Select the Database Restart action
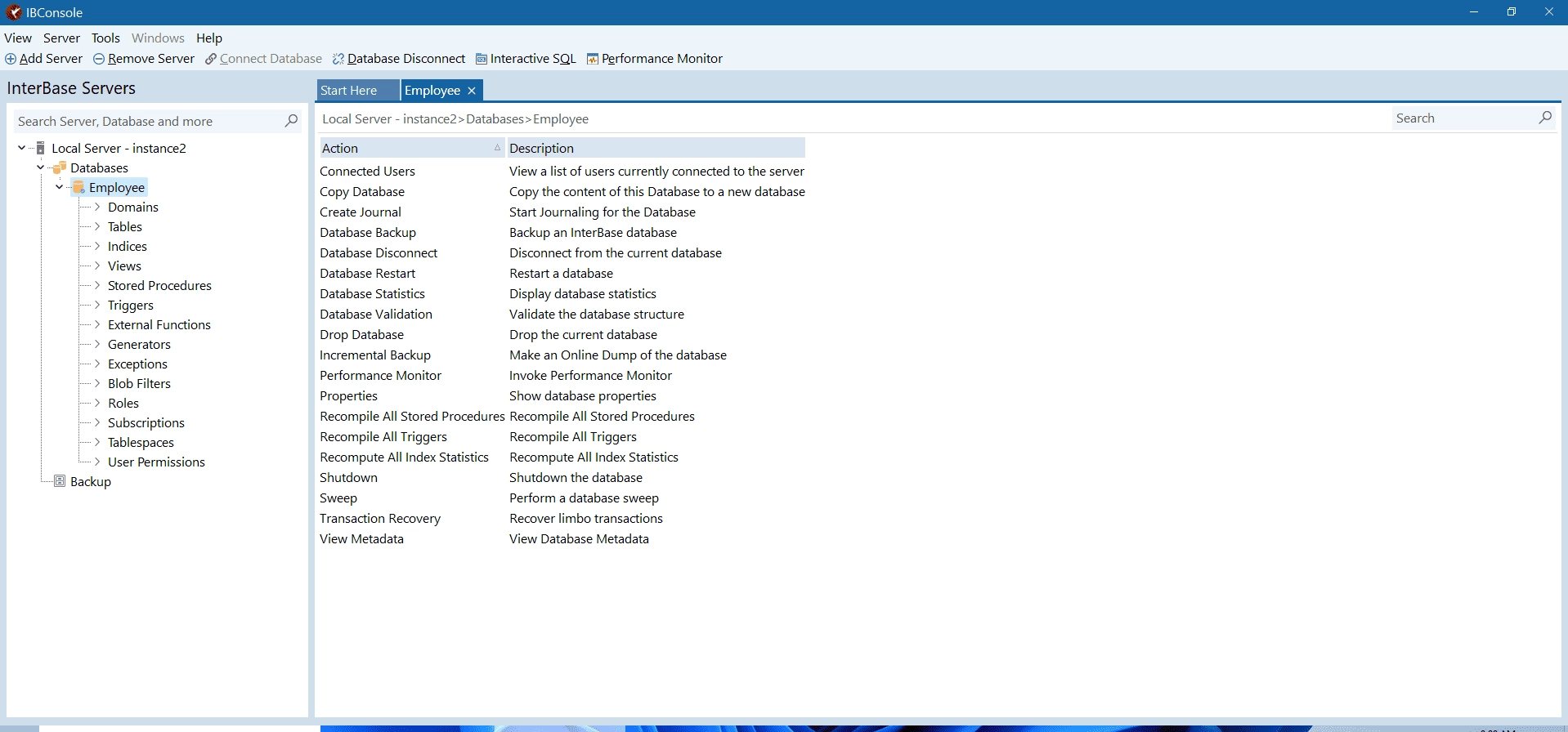Screen dimensions: 1568x732 (367, 273)
